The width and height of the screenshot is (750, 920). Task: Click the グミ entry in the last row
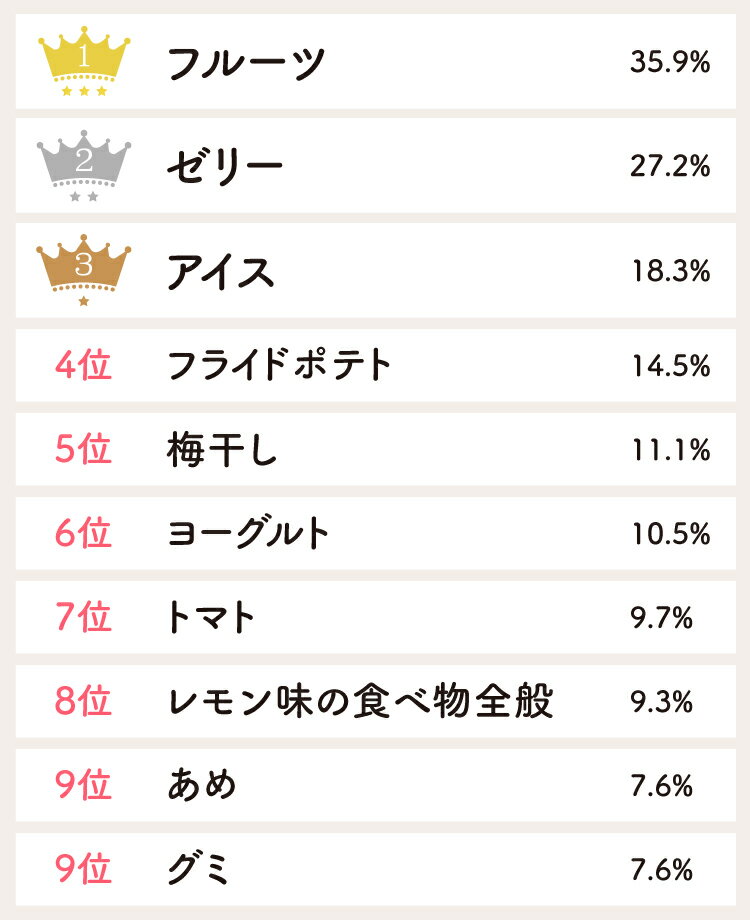tap(199, 870)
